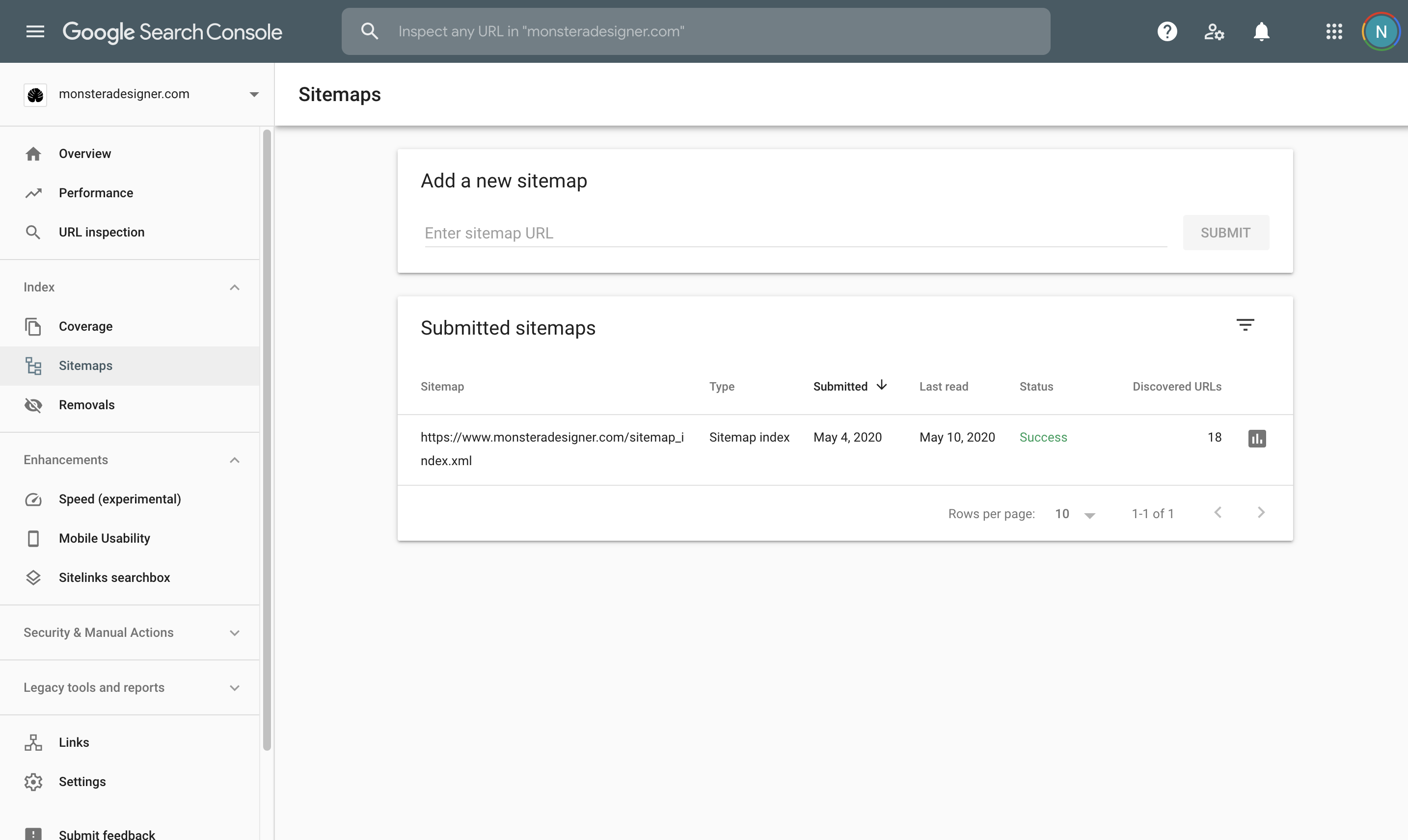Screen dimensions: 1408x840
Task: Open users and permissions icon
Action: click(1214, 32)
